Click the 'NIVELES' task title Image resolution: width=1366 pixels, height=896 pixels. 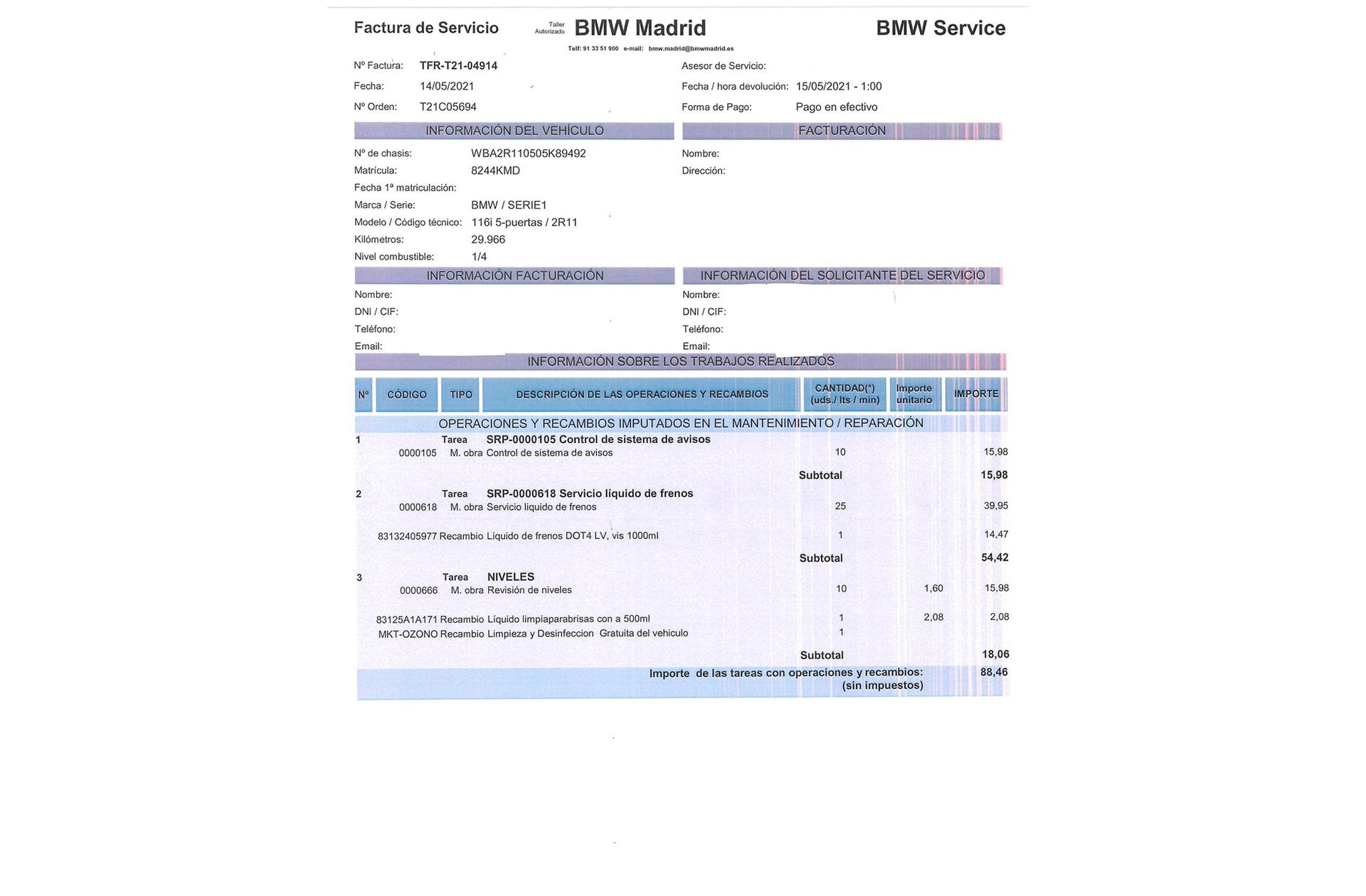coord(511,577)
